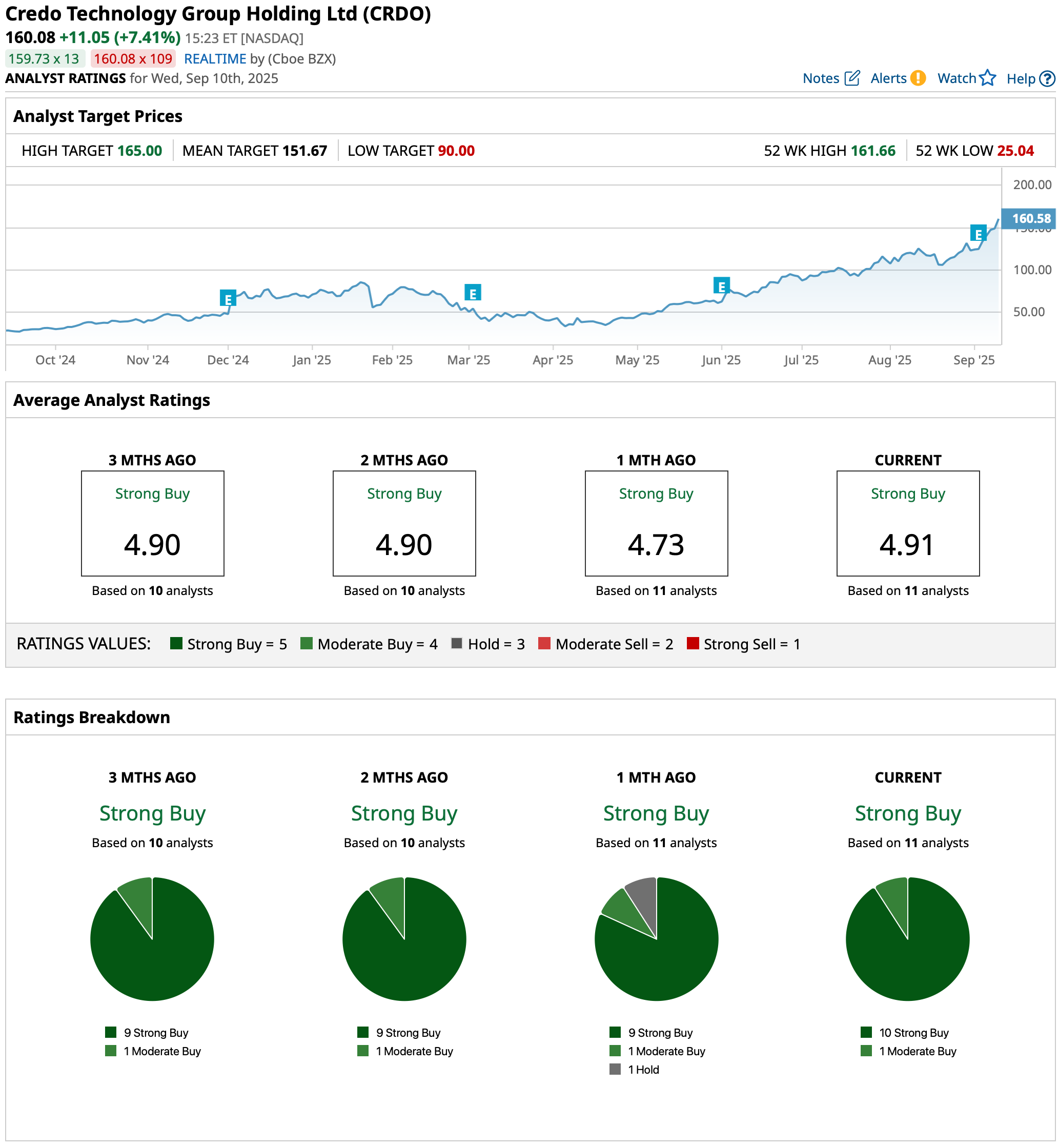Screen dimensions: 1058x1148
Task: Open the Notes edit icon
Action: (852, 78)
